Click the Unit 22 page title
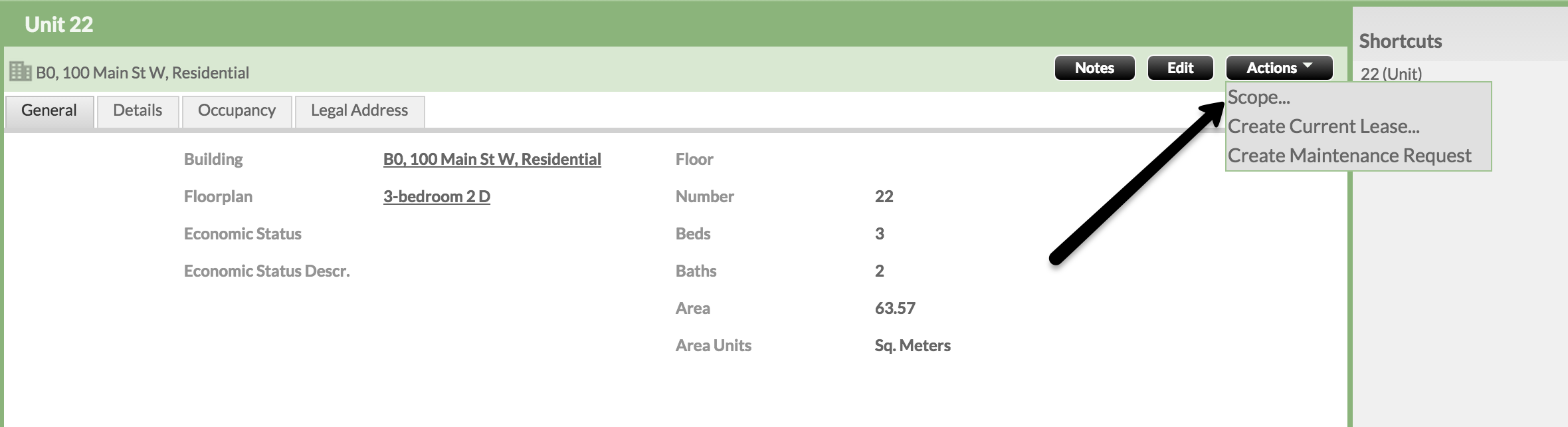This screenshot has width=1568, height=427. (59, 25)
